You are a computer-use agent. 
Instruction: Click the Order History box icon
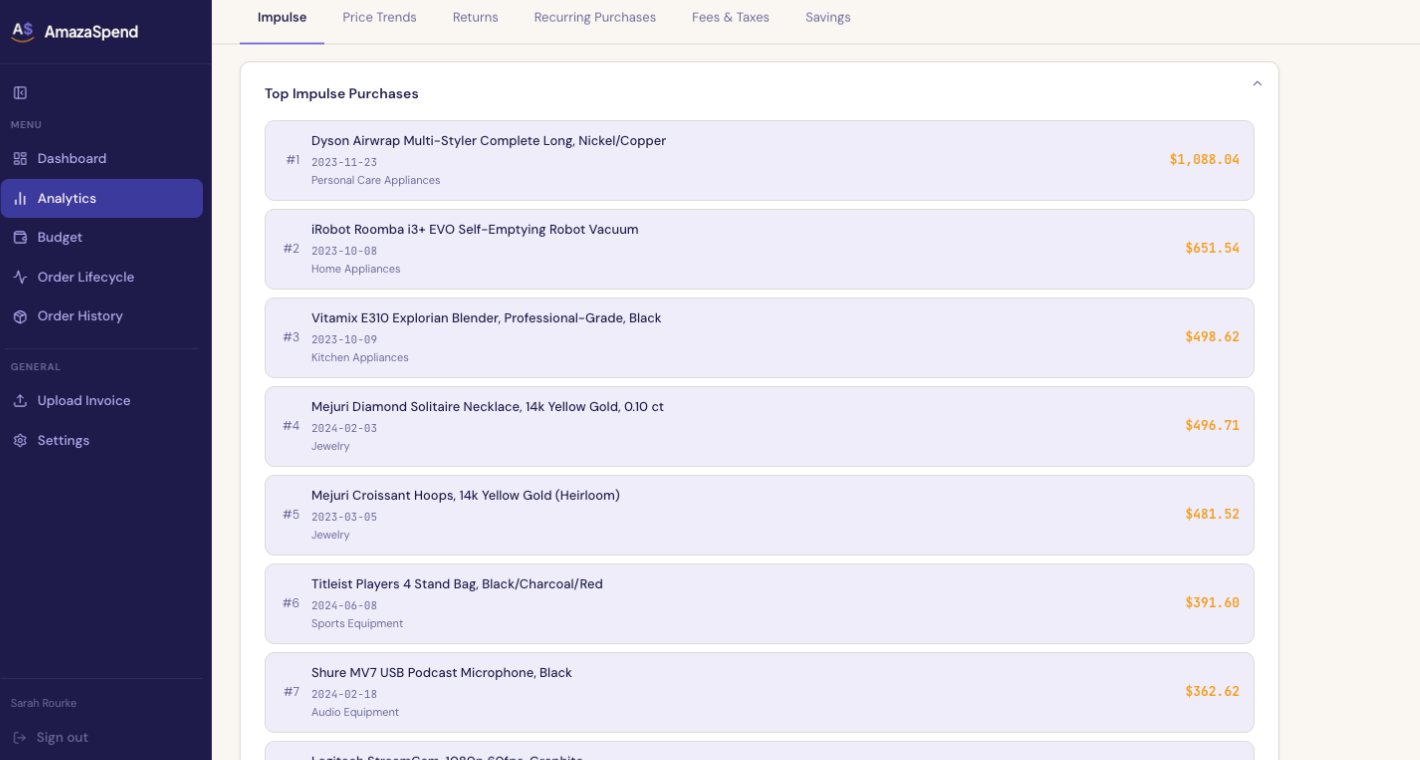[x=20, y=317]
